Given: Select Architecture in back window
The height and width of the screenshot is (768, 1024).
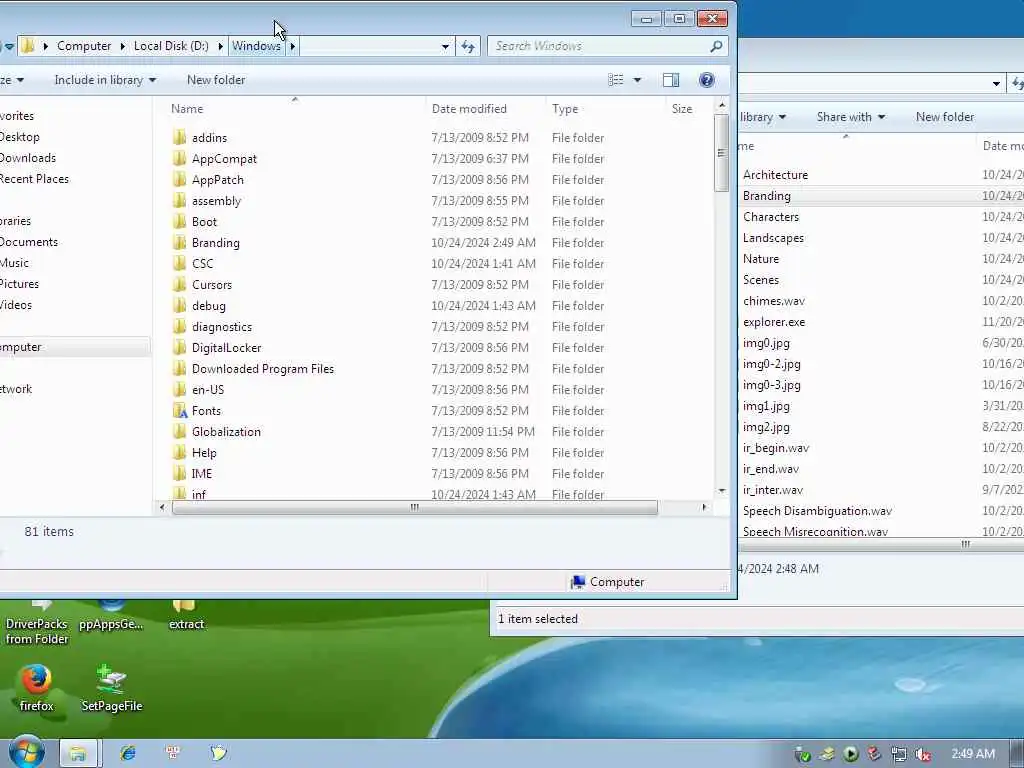Looking at the screenshot, I should pos(775,175).
